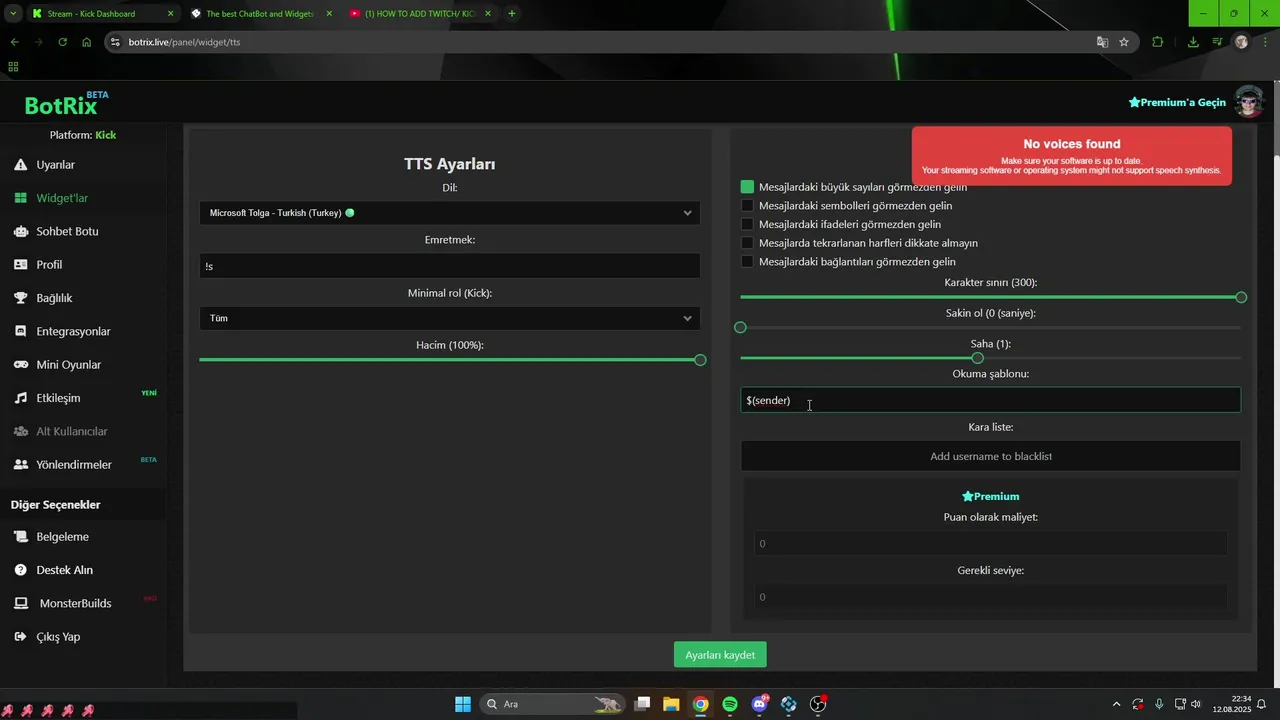Go to Profil in sidebar
Viewport: 1280px width, 720px height.
[49, 265]
